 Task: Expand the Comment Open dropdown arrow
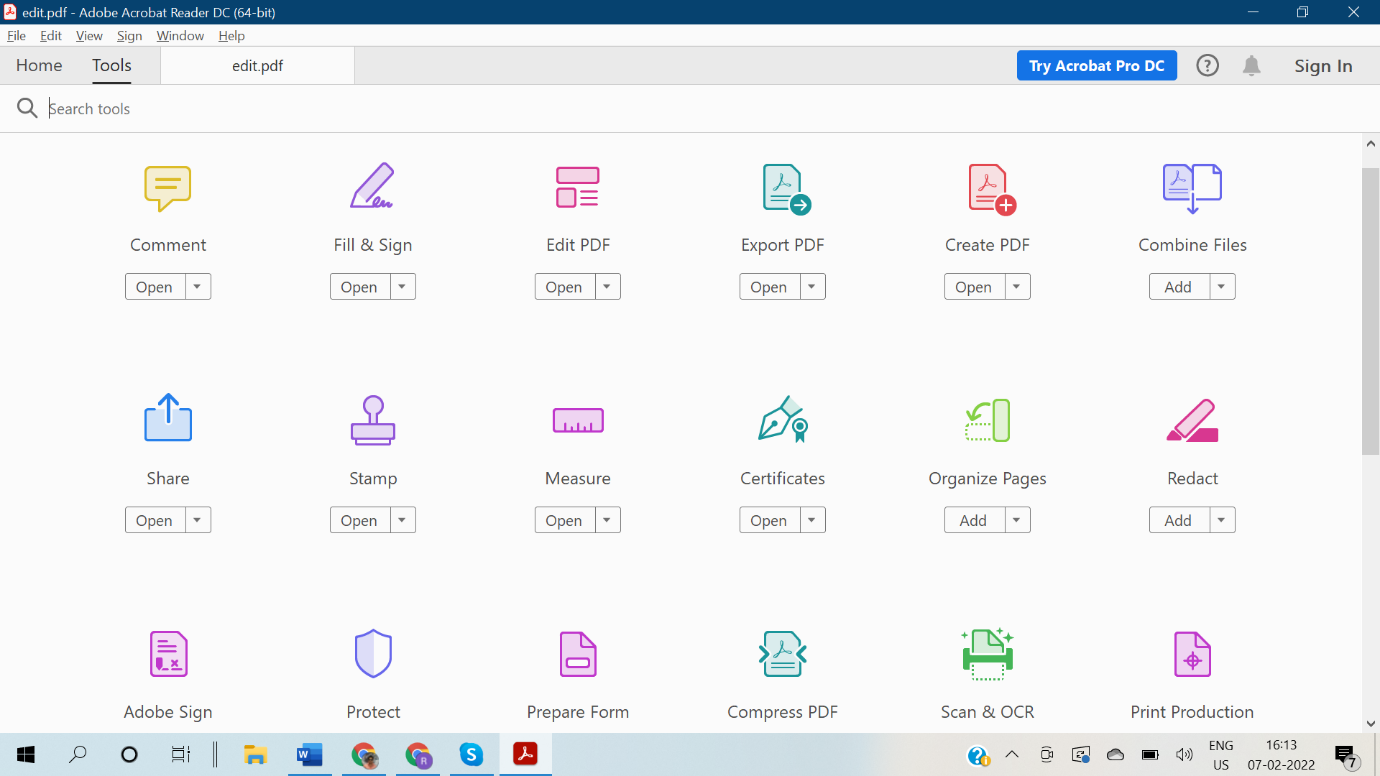pyautogui.click(x=198, y=287)
